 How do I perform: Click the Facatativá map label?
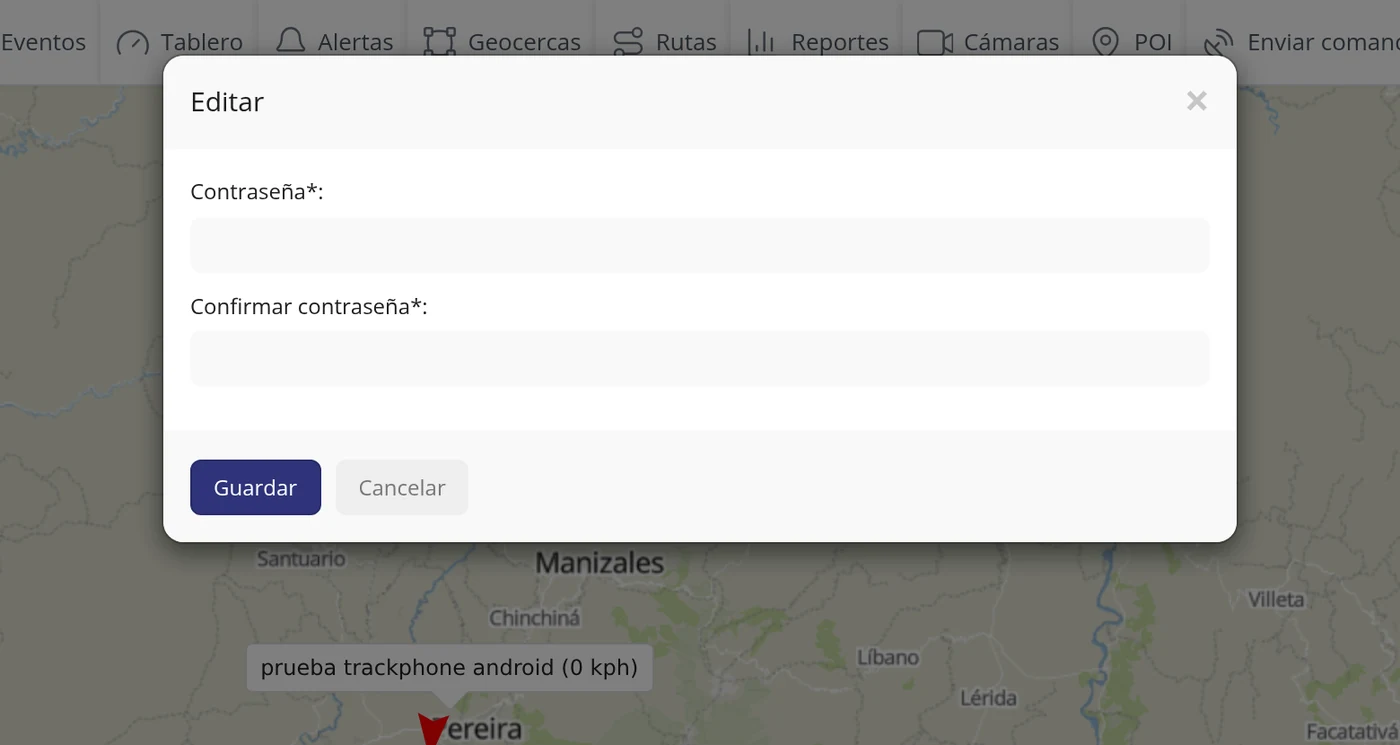pos(1353,731)
